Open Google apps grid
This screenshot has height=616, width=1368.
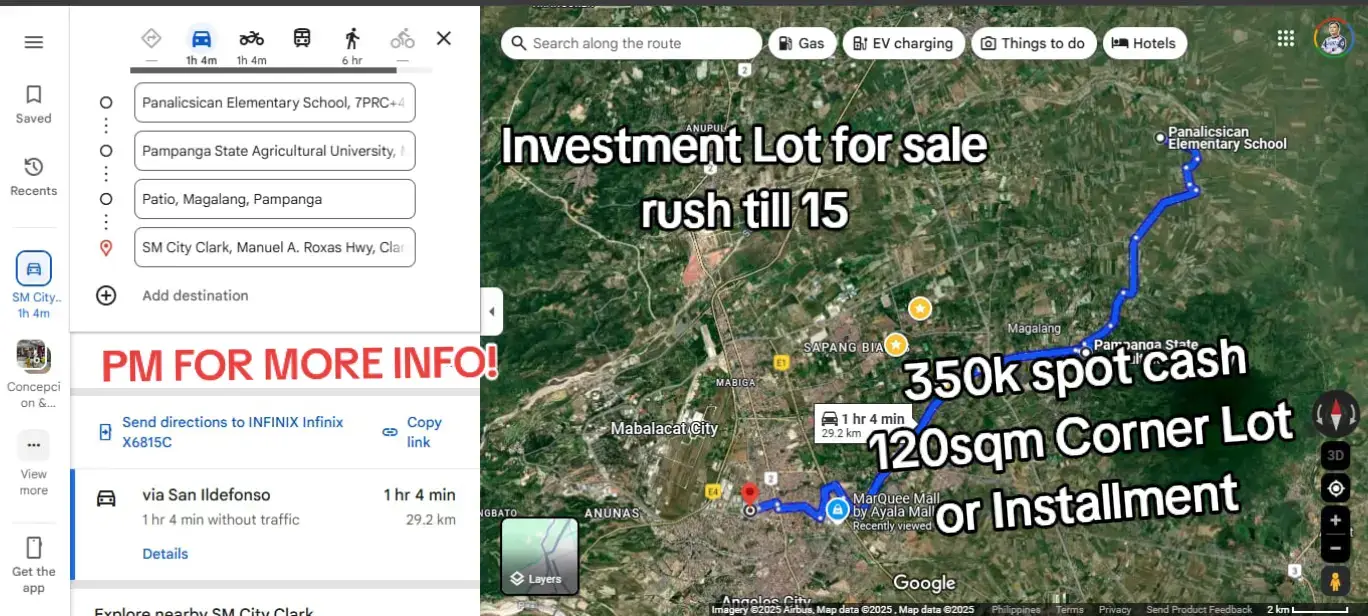(1286, 38)
